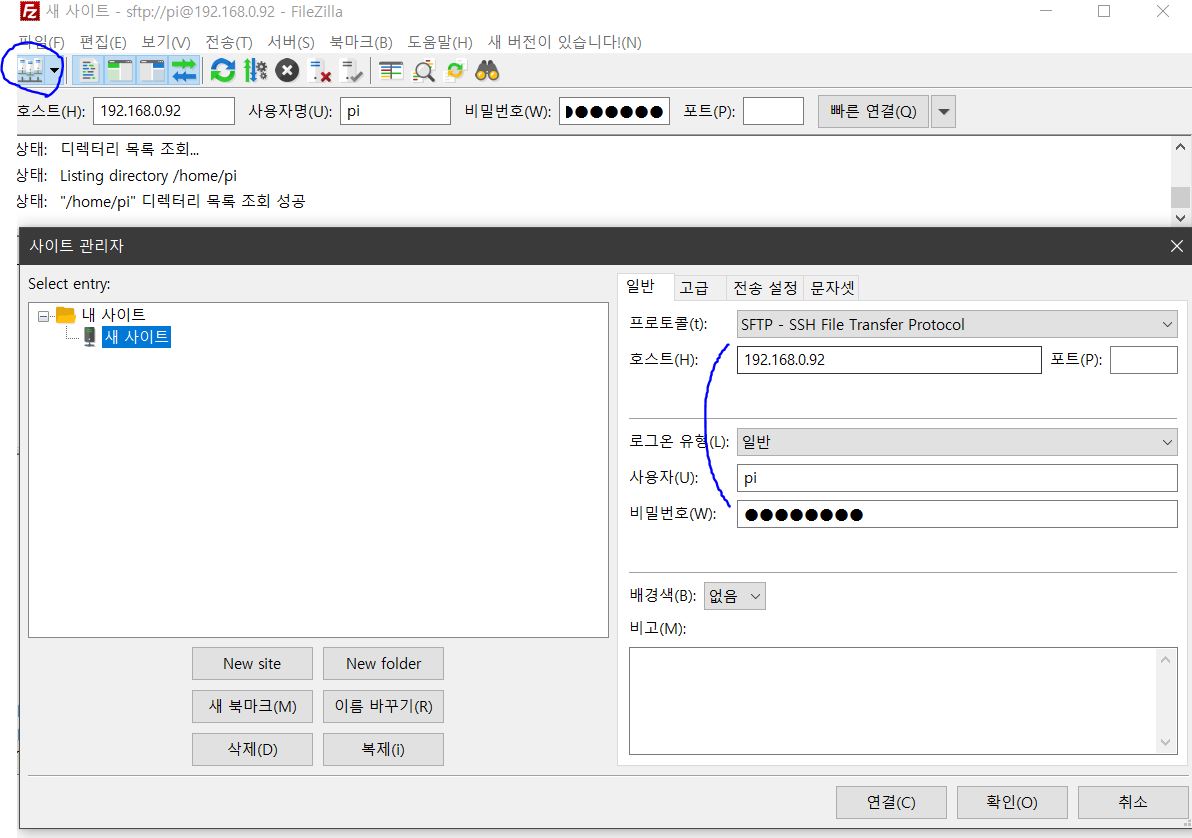Toggle synchronized browsing icon

455,71
